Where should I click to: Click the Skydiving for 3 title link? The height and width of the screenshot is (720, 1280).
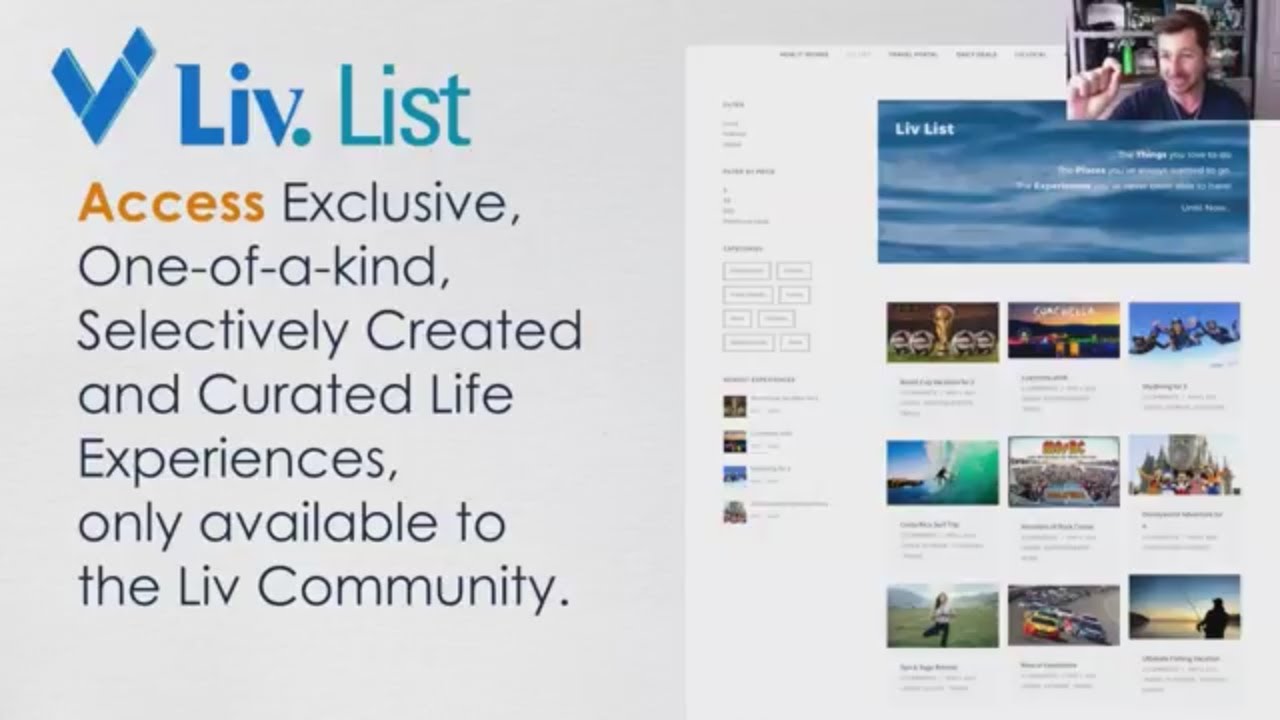[x=1165, y=386]
